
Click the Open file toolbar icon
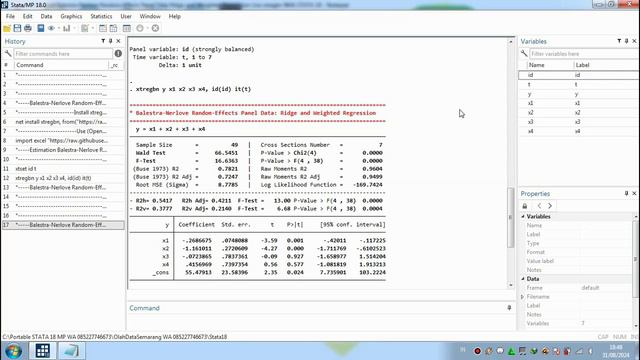point(7,28)
